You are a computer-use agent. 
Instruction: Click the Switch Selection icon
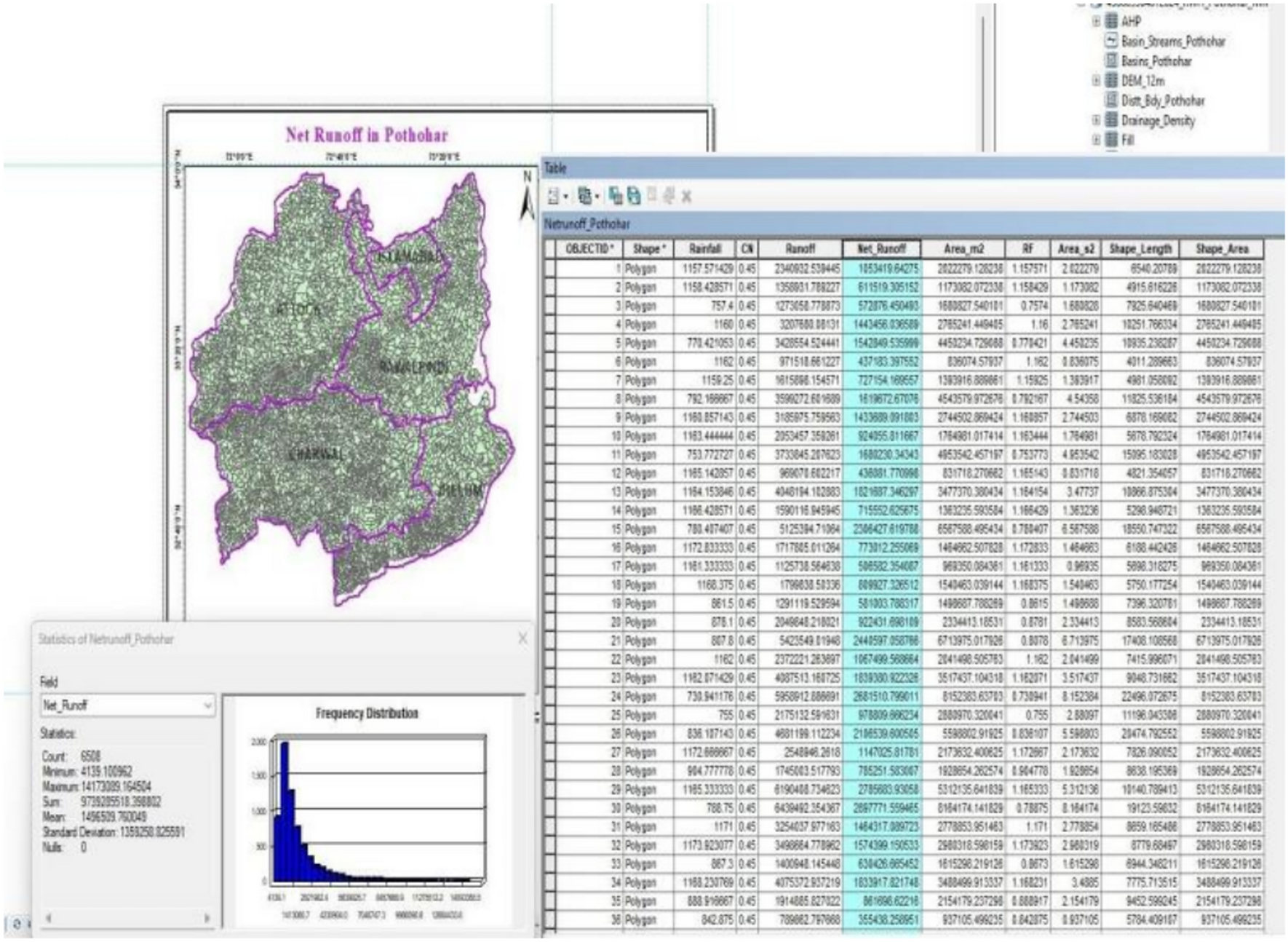634,196
